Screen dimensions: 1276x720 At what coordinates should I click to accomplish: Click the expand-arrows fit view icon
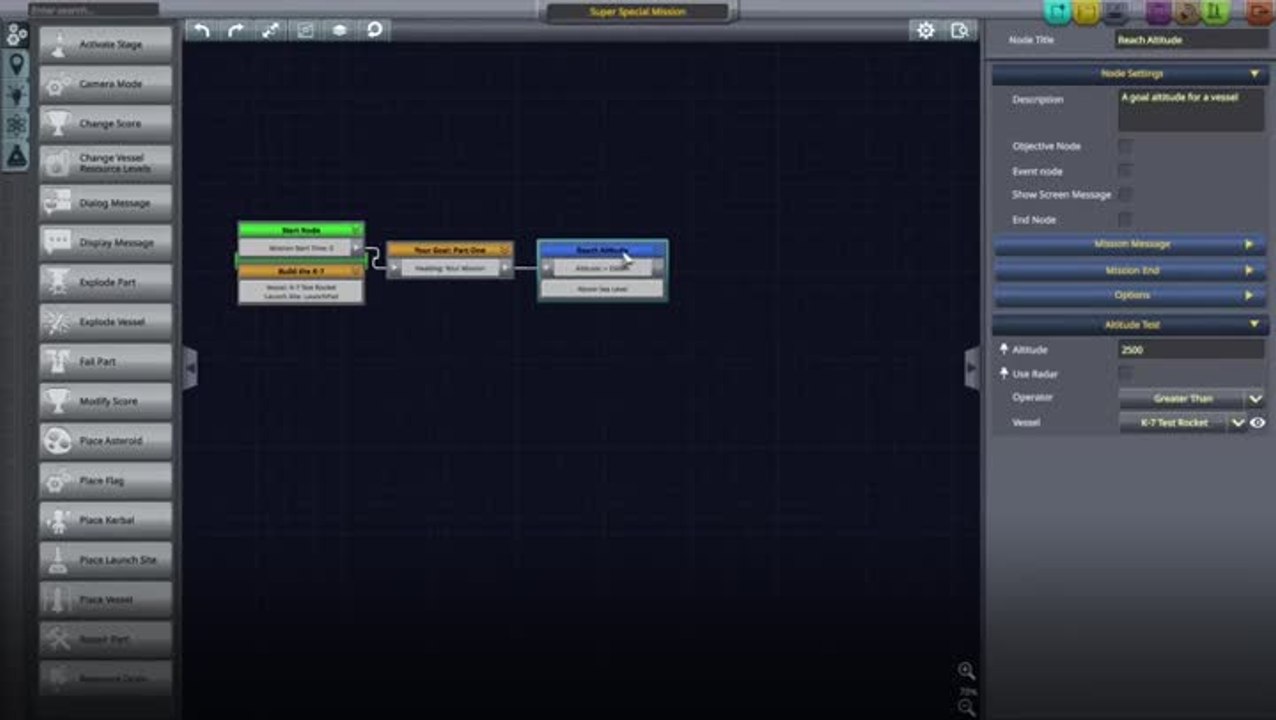271,30
